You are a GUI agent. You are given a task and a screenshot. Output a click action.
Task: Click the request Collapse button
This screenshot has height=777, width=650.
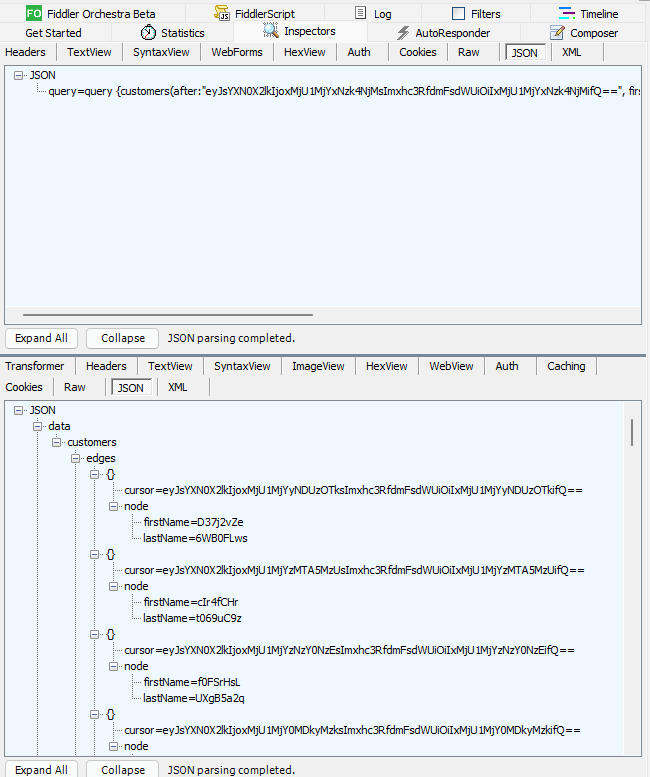point(123,338)
